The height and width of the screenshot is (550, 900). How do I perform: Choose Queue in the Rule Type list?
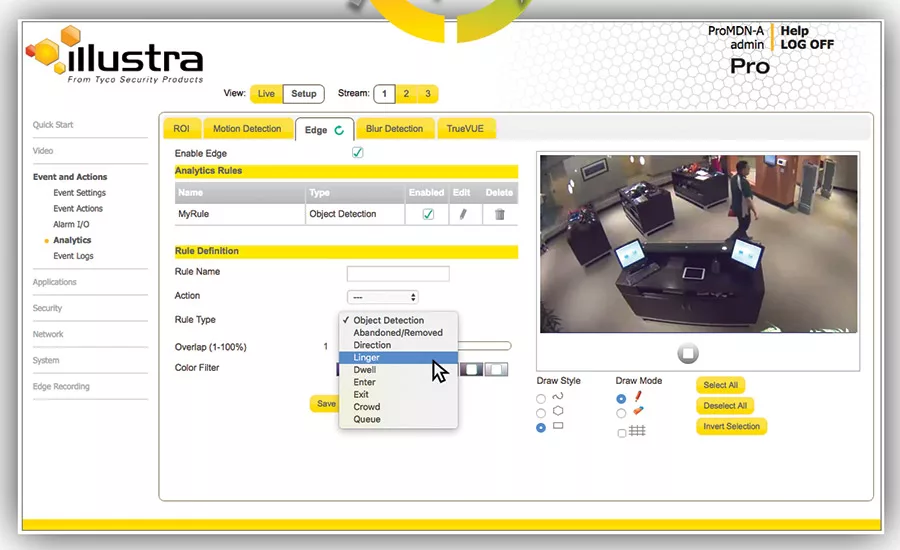(398, 419)
